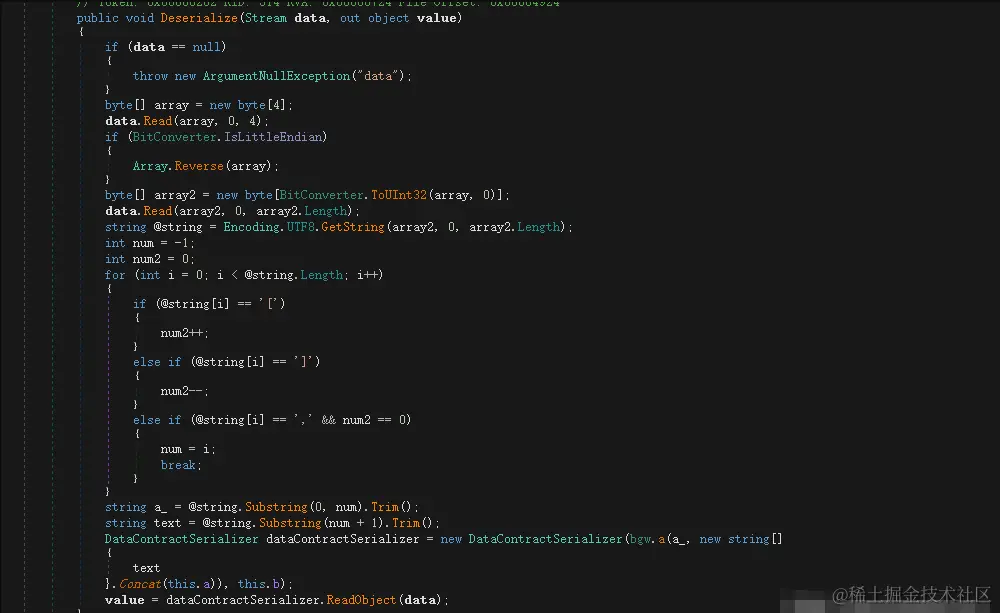This screenshot has width=1000, height=613.
Task: Click Substring in 'Substring(0, num)'
Action: click(276, 507)
